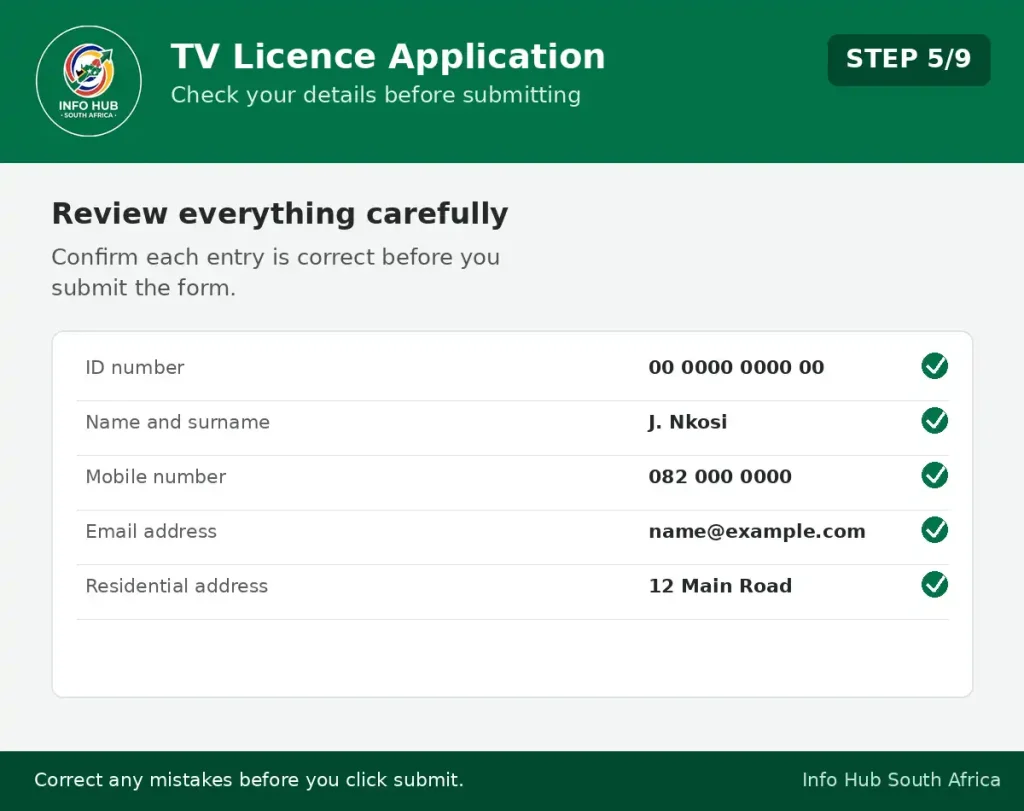Click the 'Confirm each entry is correct' paragraph
Image resolution: width=1024 pixels, height=811 pixels.
point(276,272)
